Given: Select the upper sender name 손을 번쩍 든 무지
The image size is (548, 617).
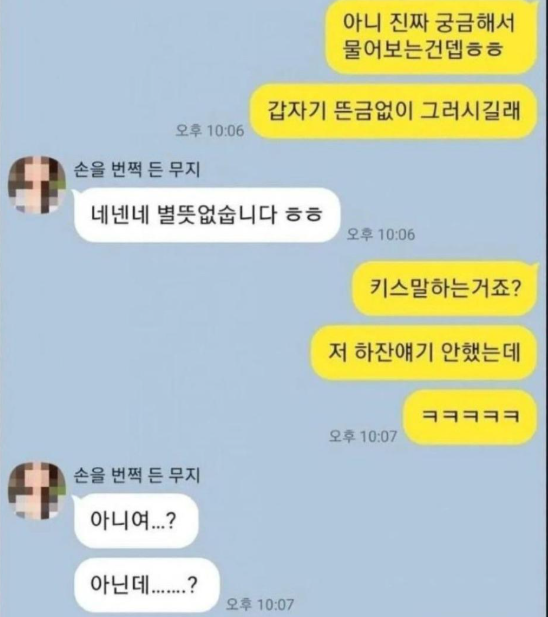Looking at the screenshot, I should [137, 170].
